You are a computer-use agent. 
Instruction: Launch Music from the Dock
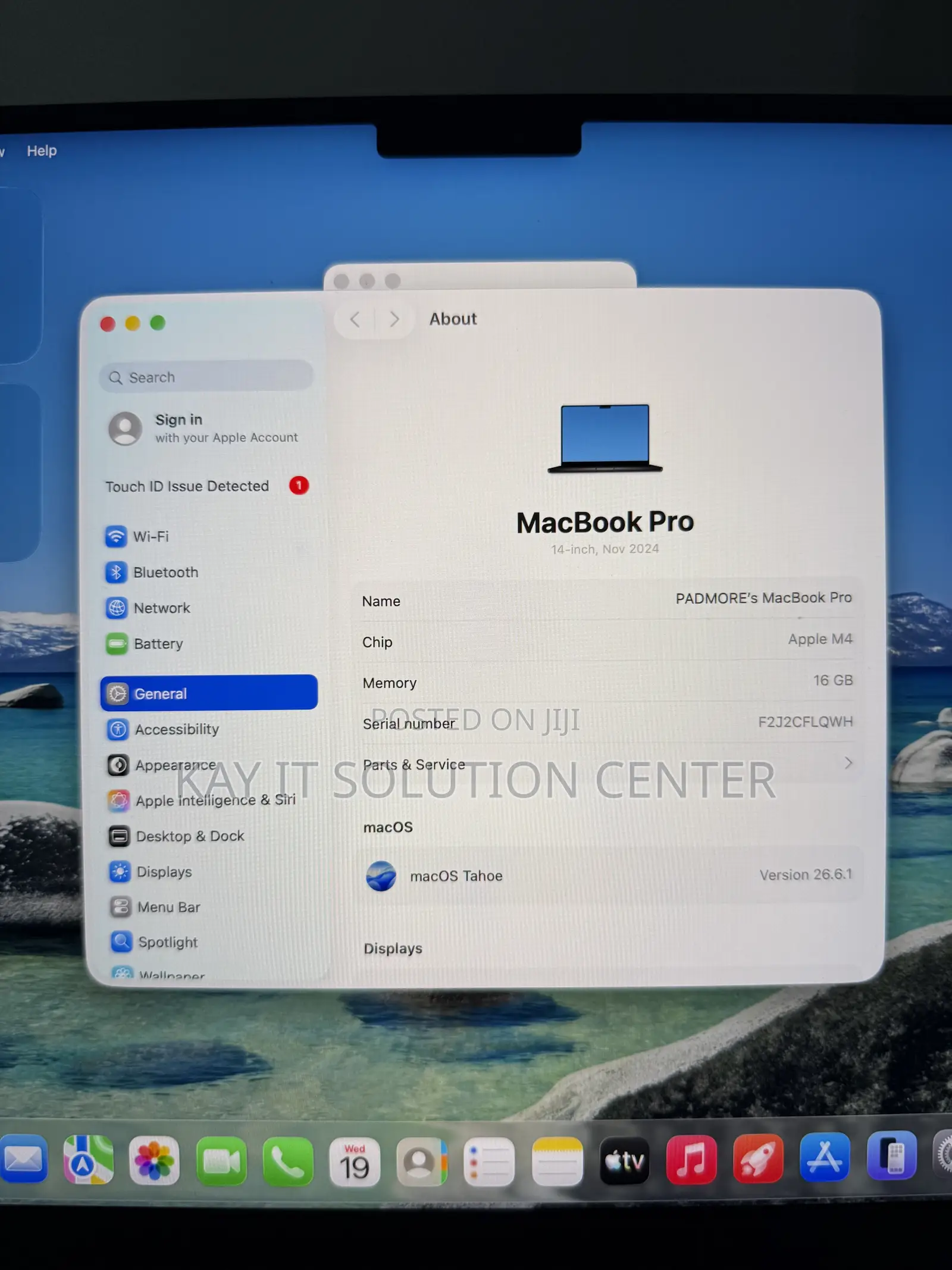coord(691,1159)
